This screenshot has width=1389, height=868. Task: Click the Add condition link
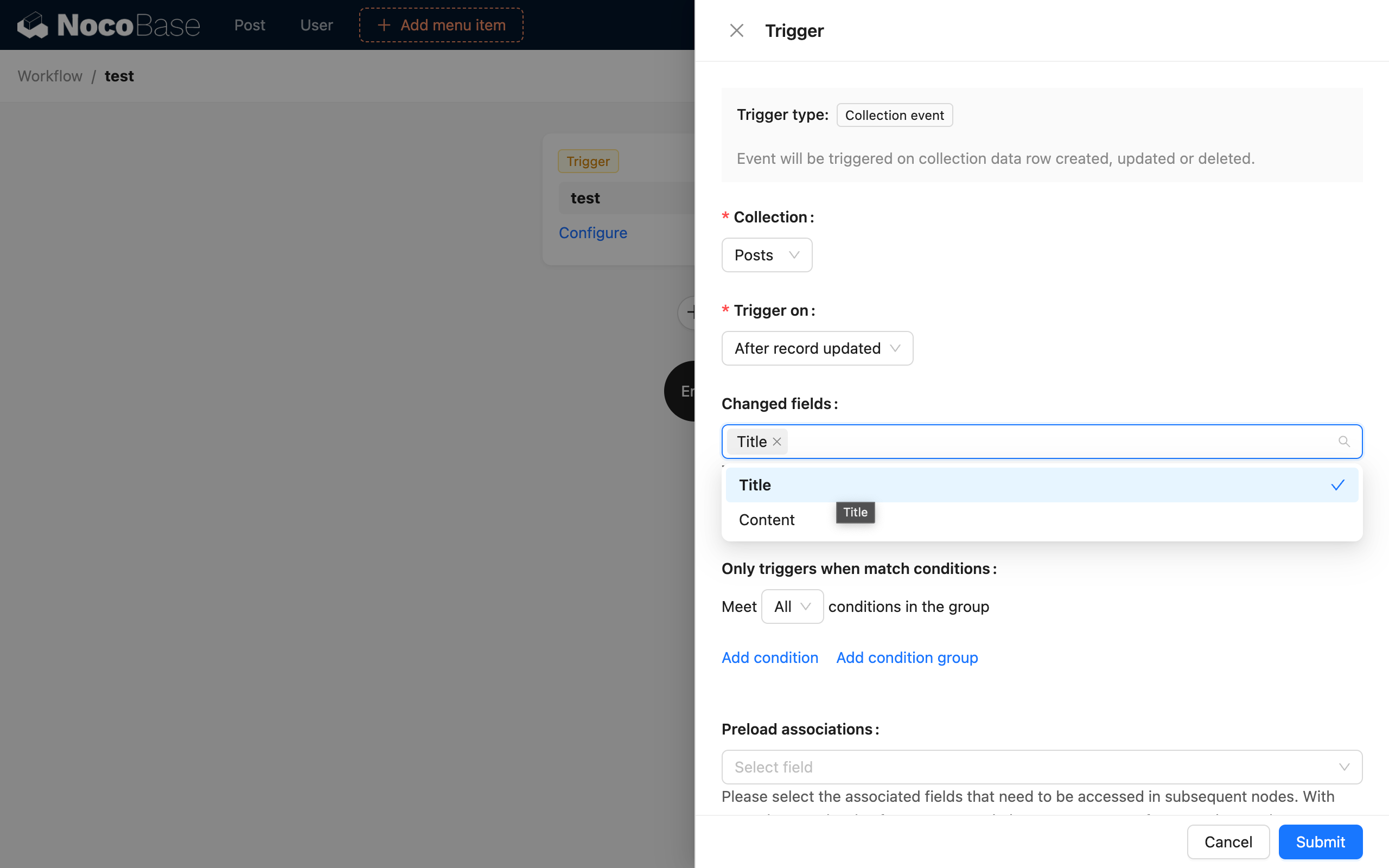pos(769,658)
